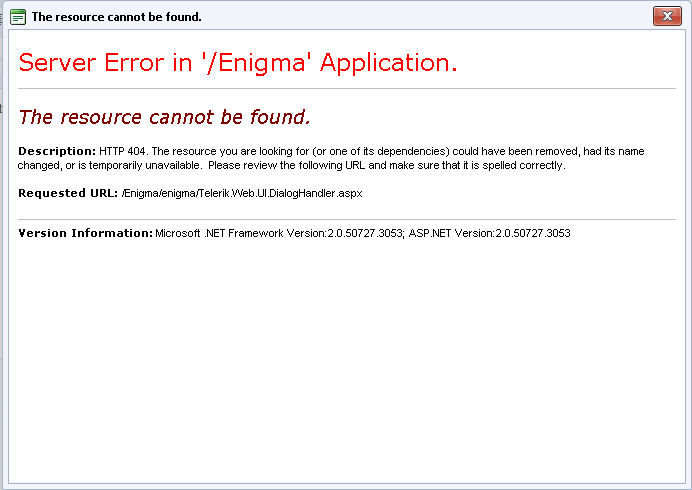The image size is (692, 490).
Task: Click the red "Server Error in '/Enigma' Application." heading
Action: (x=238, y=62)
